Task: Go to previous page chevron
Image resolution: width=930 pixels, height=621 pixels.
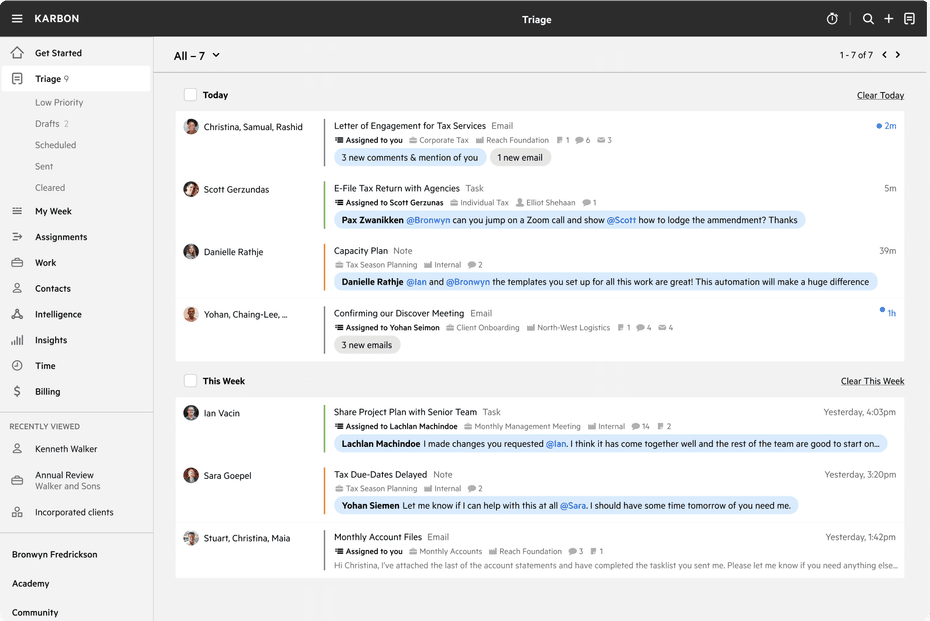Action: tap(884, 55)
